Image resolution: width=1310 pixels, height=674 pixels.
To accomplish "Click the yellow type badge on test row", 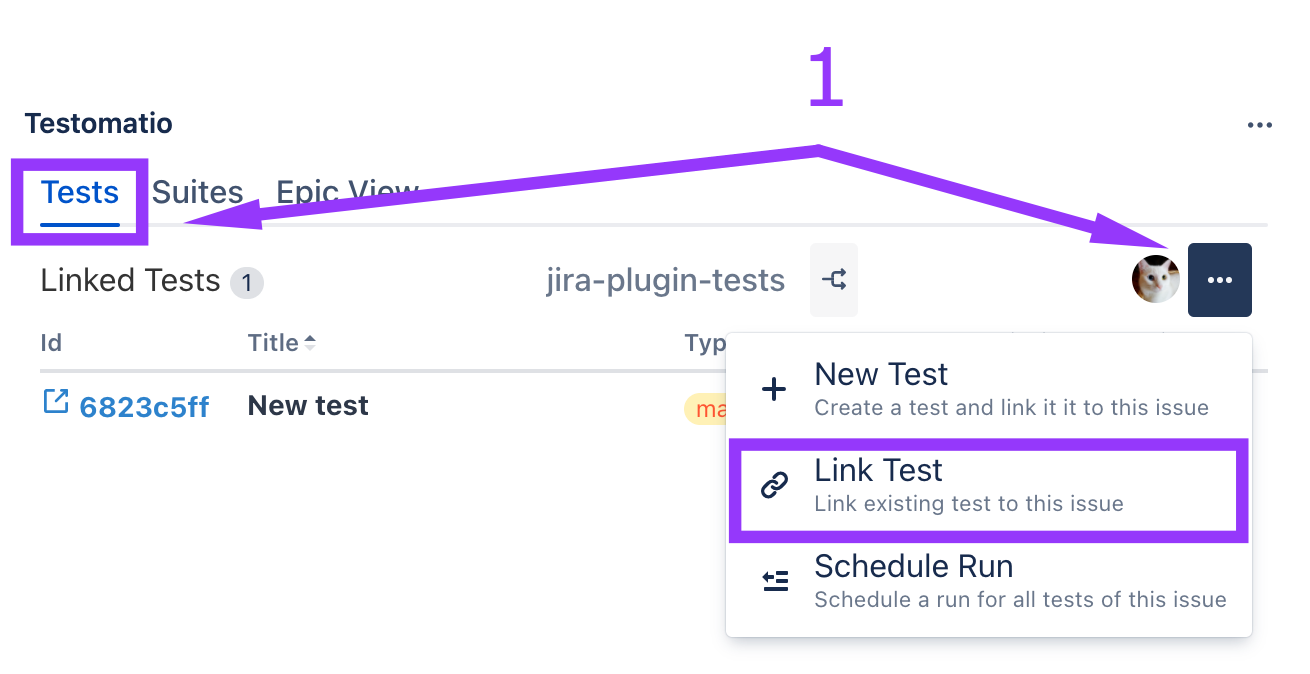I will 706,409.
